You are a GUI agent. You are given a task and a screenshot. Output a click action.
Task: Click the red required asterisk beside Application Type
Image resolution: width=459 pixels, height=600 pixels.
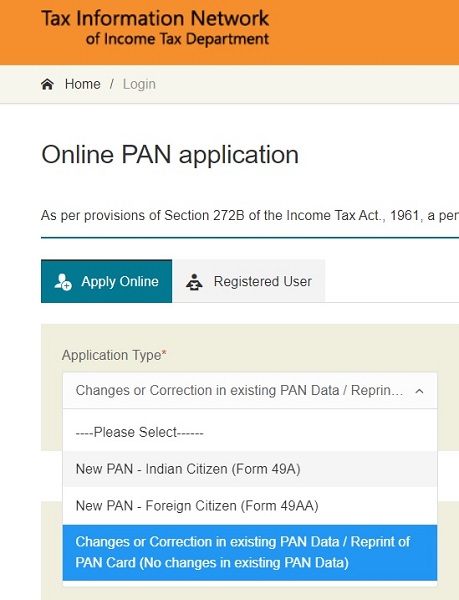tap(164, 352)
